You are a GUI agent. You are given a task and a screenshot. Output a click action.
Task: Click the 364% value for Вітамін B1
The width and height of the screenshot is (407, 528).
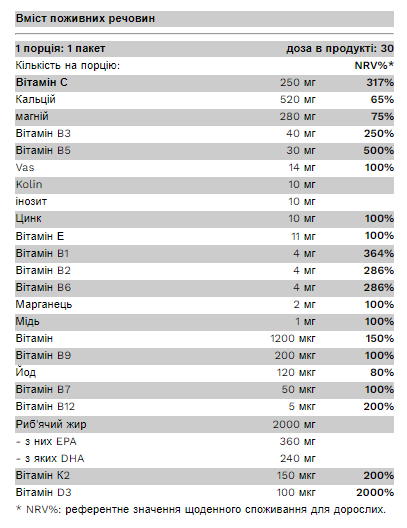(x=378, y=253)
